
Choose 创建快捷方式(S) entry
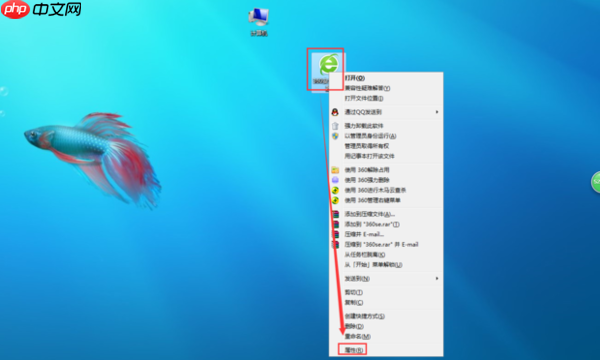click(x=365, y=316)
